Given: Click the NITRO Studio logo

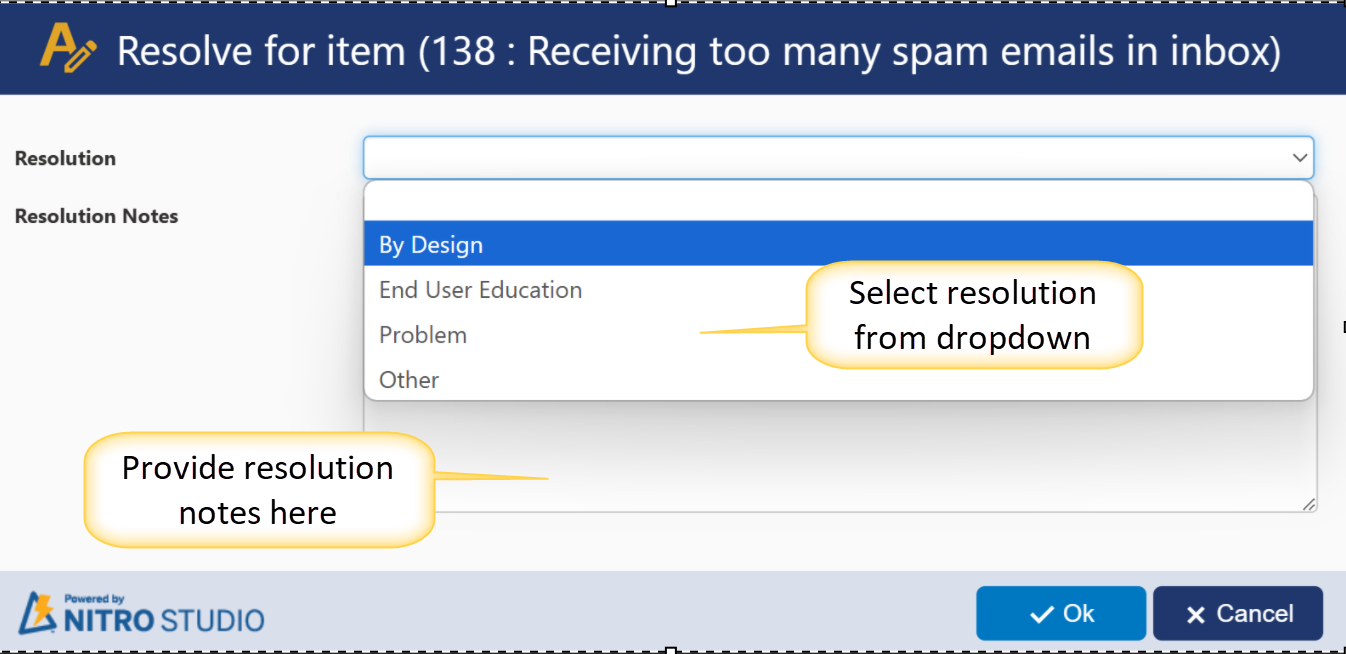Looking at the screenshot, I should [x=141, y=613].
